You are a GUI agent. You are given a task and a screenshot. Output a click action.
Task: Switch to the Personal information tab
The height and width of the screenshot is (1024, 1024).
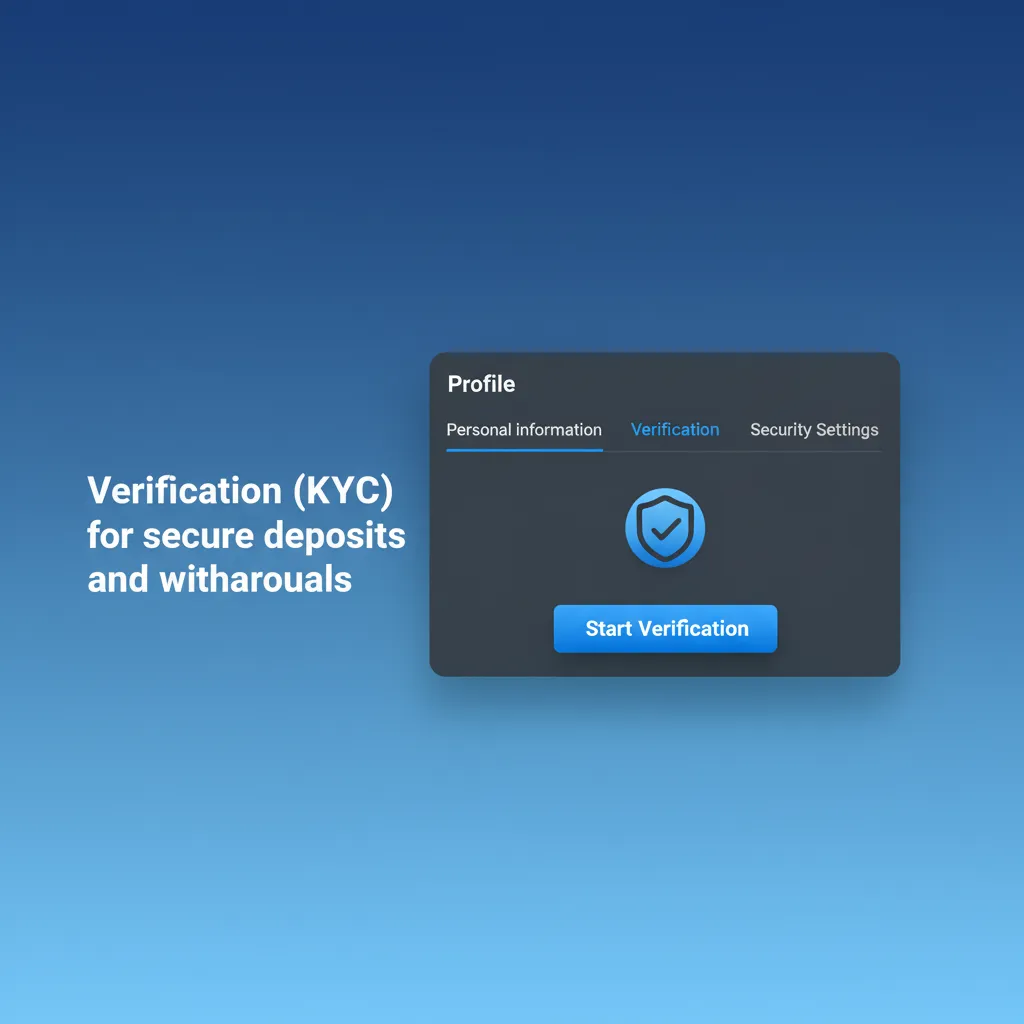tap(524, 430)
